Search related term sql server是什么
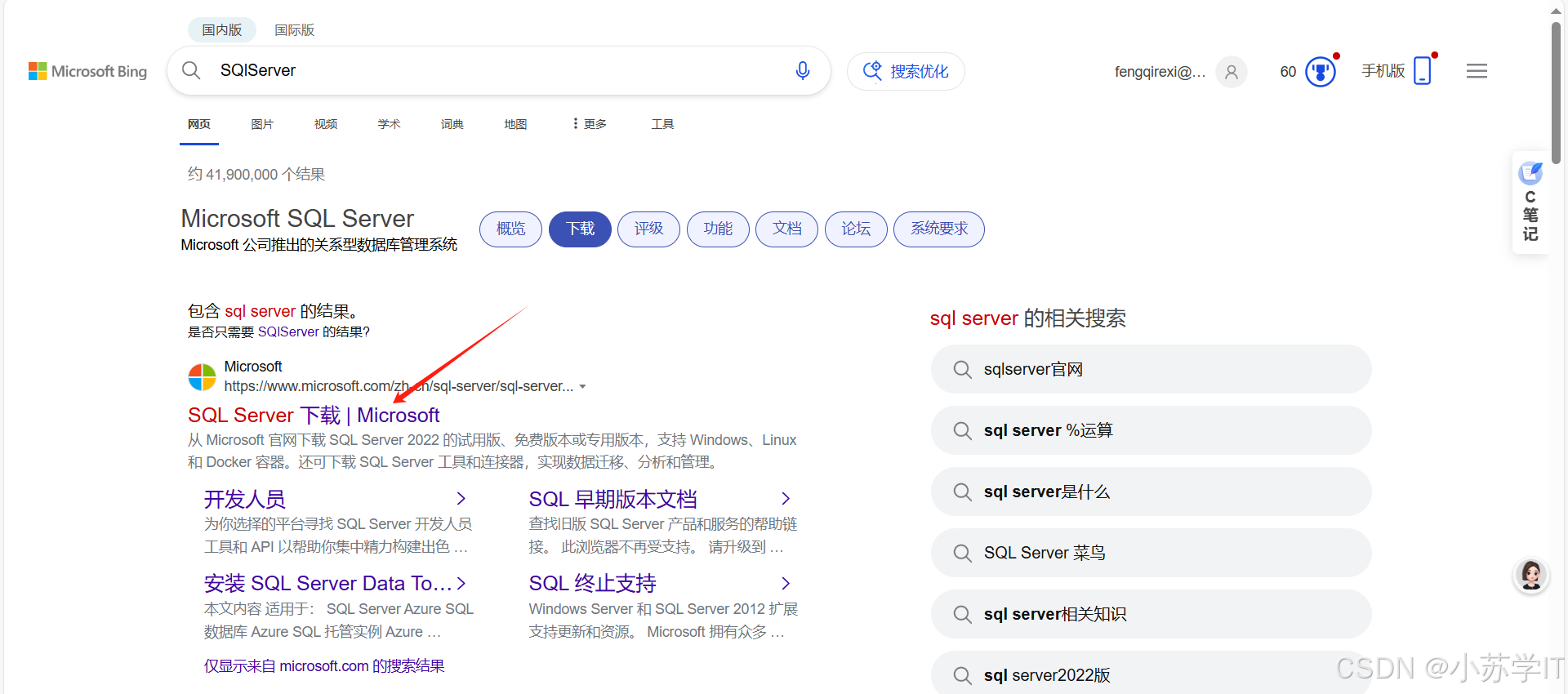 coord(1151,492)
